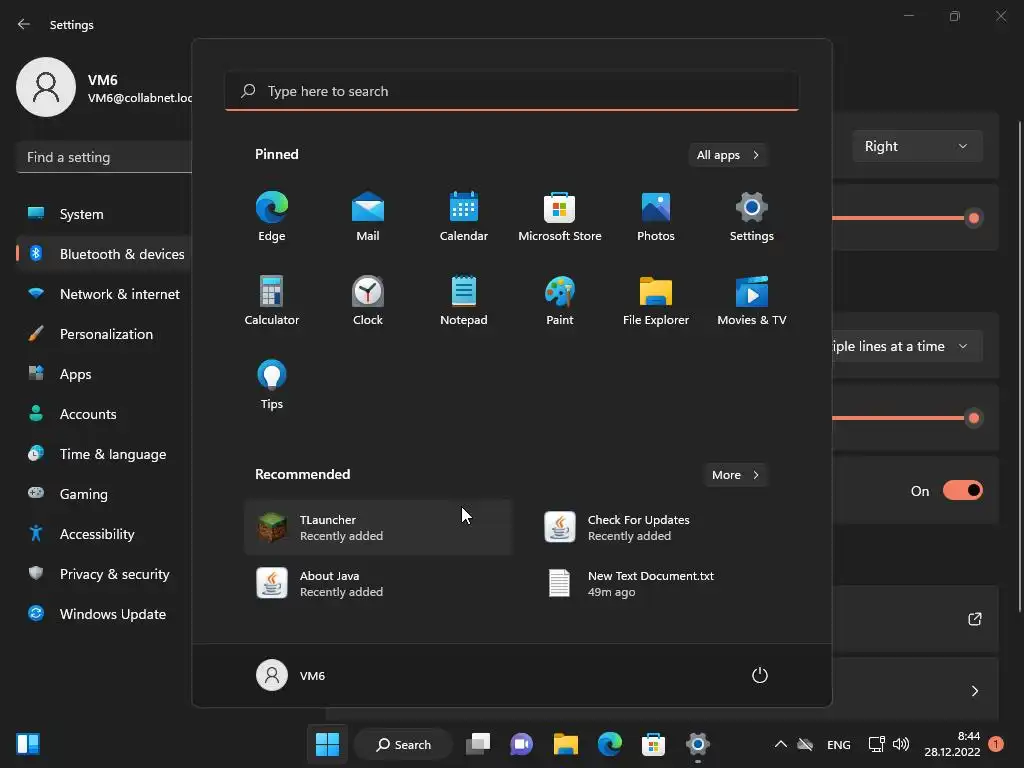Switch ENG input language indicator

[x=839, y=744]
